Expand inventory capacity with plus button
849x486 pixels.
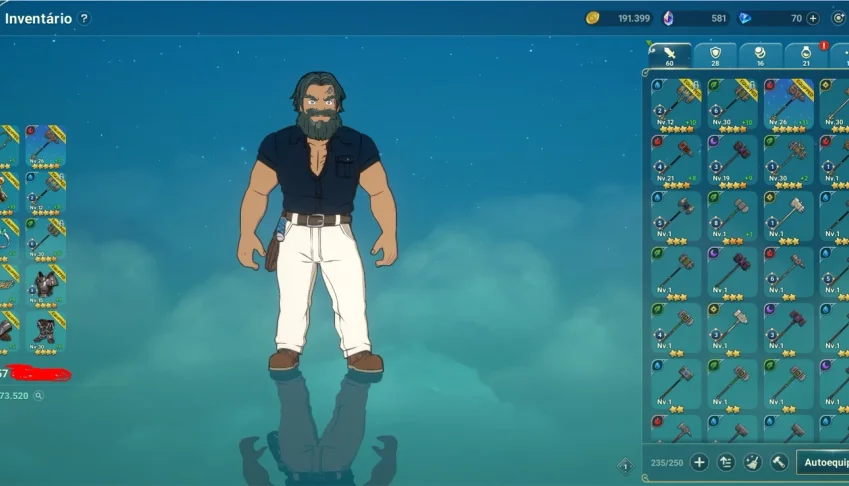(699, 463)
